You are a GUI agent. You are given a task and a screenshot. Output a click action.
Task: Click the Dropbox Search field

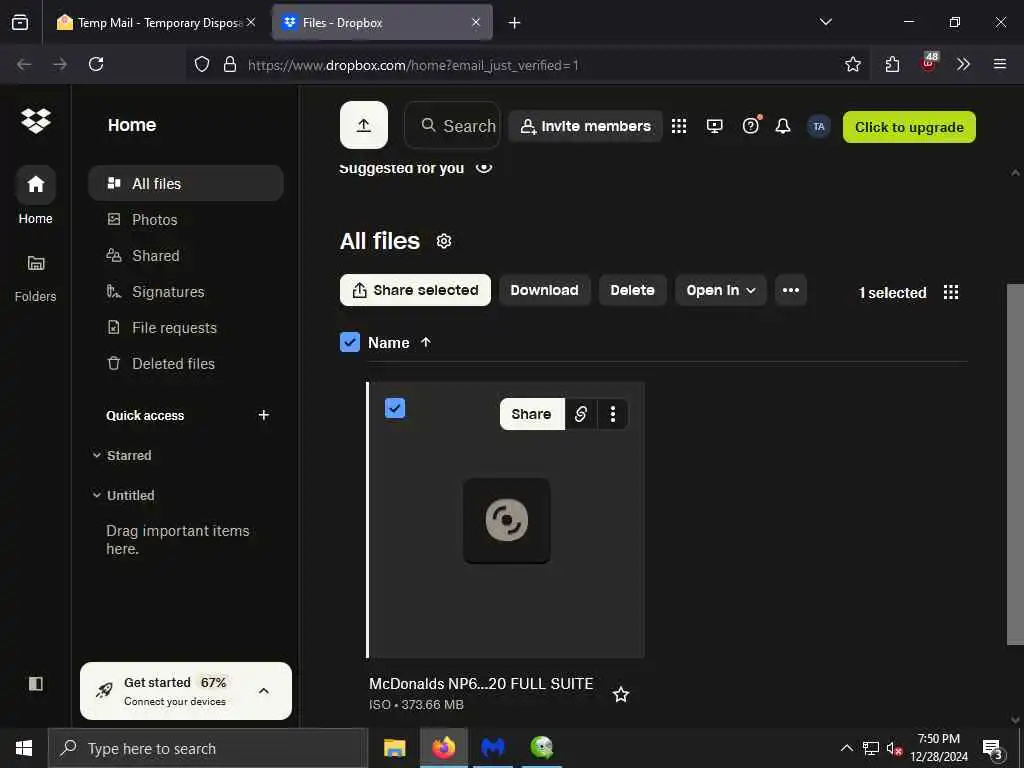(452, 125)
